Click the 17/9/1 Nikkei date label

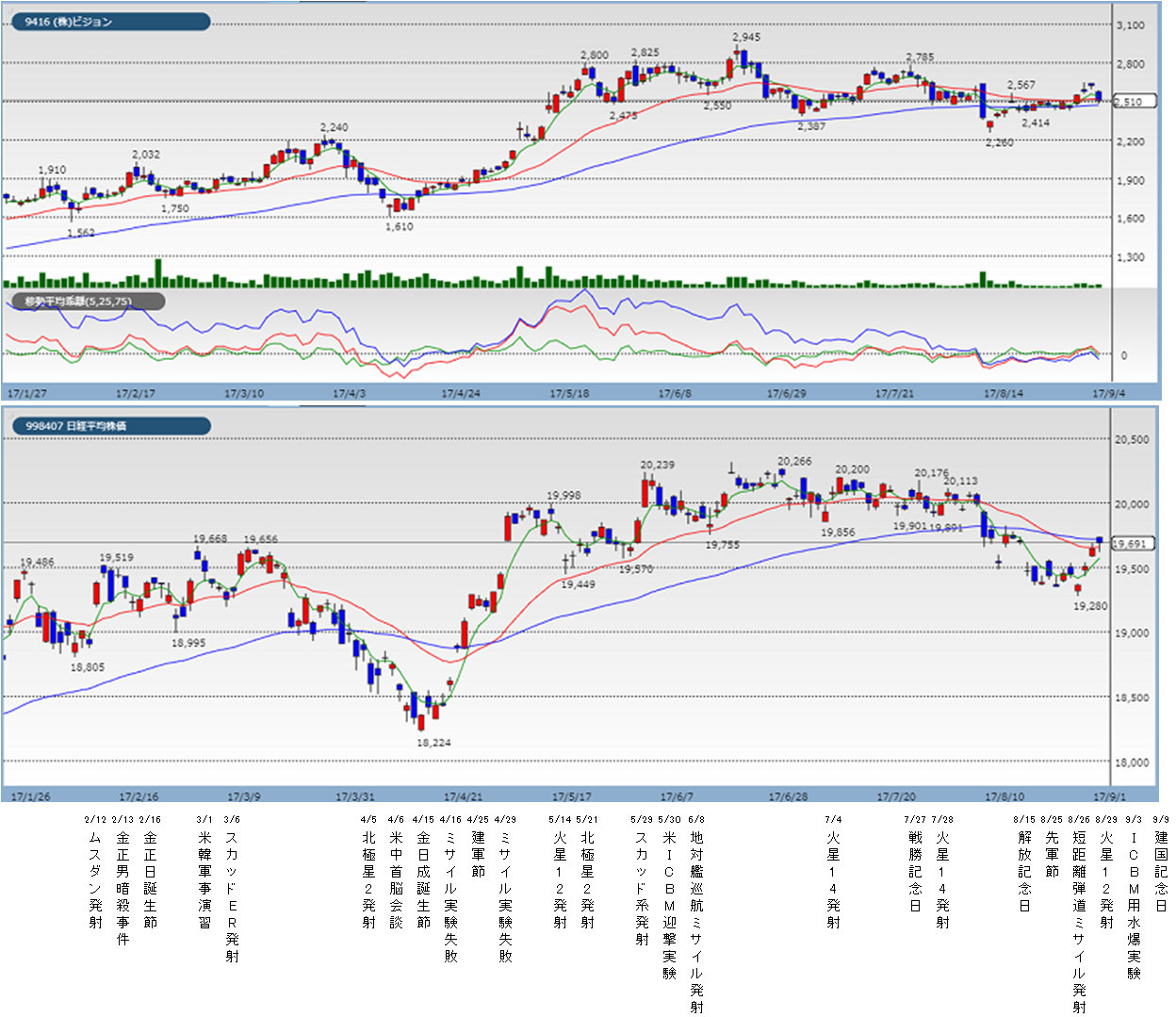click(x=1109, y=796)
